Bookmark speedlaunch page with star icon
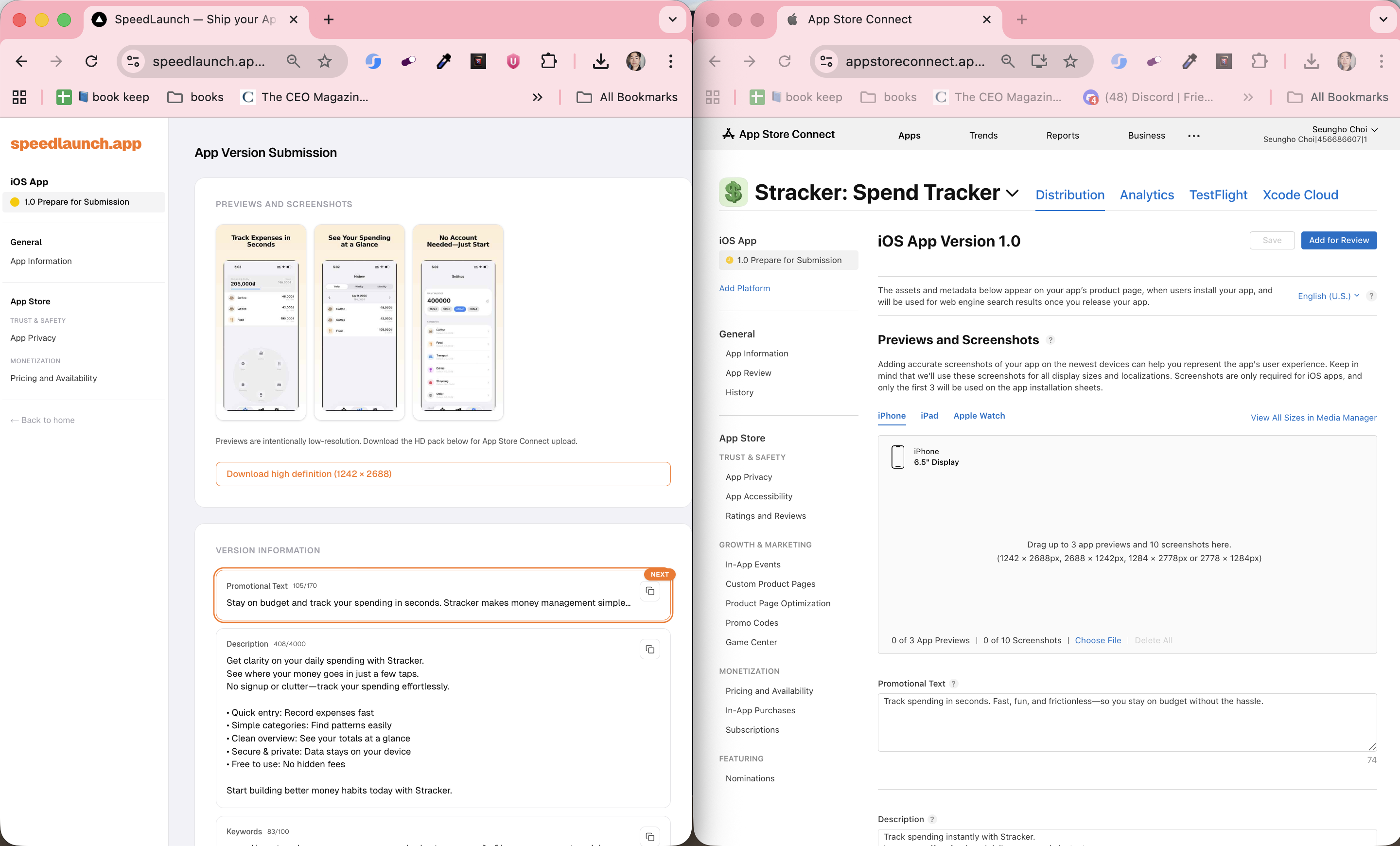The width and height of the screenshot is (1400, 846). [324, 61]
